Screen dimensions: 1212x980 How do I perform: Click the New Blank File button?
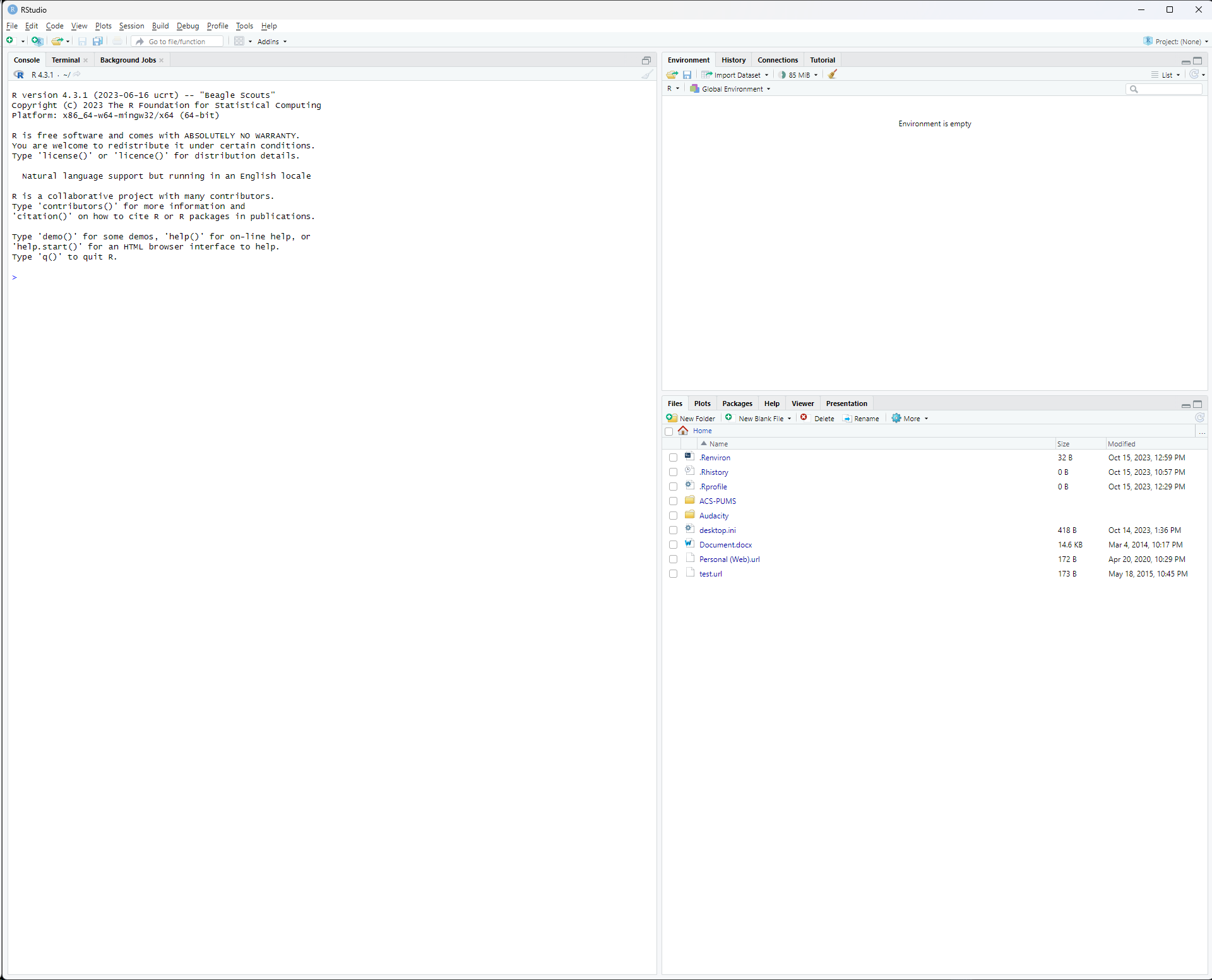(757, 418)
